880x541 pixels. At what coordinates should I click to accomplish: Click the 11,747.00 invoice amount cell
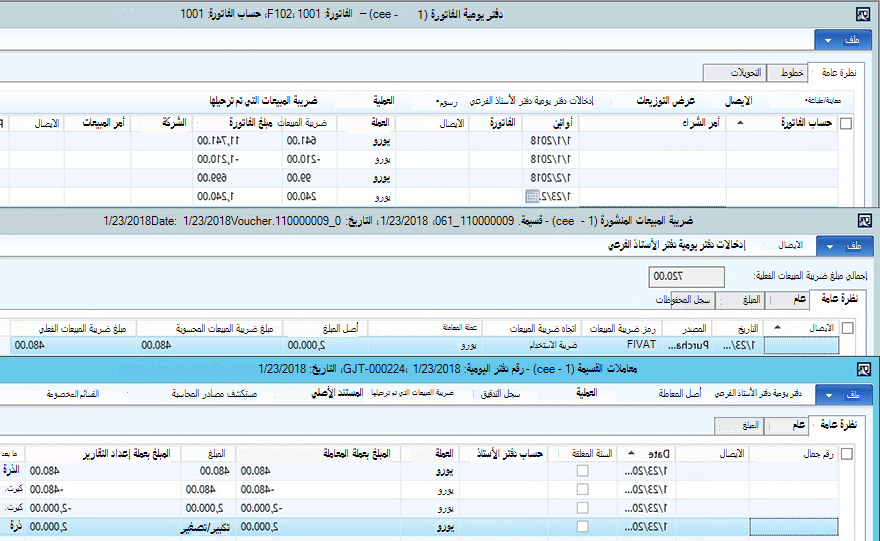pos(238,141)
